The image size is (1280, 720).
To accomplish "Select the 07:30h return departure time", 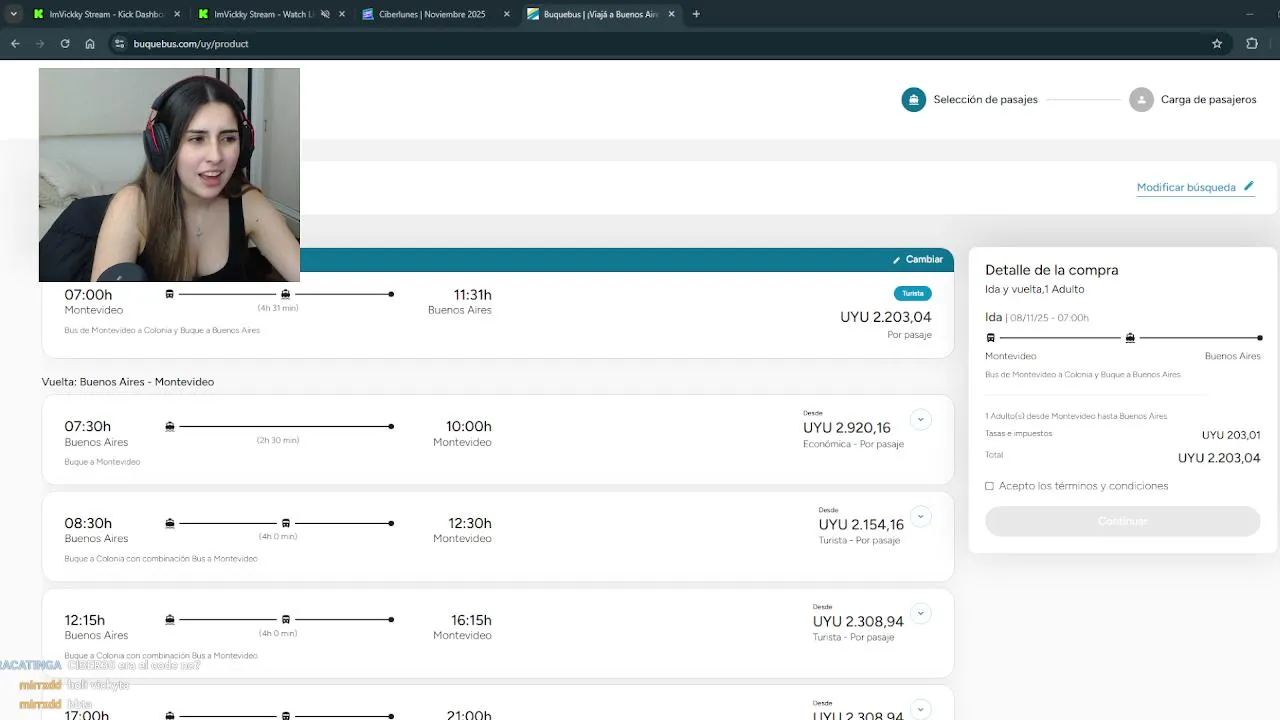I will 88,427.
